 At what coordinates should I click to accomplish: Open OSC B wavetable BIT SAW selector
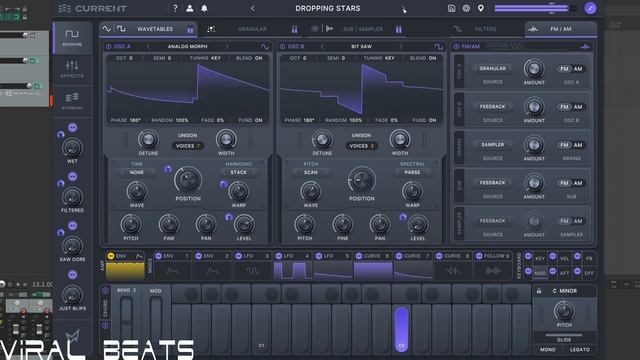[361, 47]
